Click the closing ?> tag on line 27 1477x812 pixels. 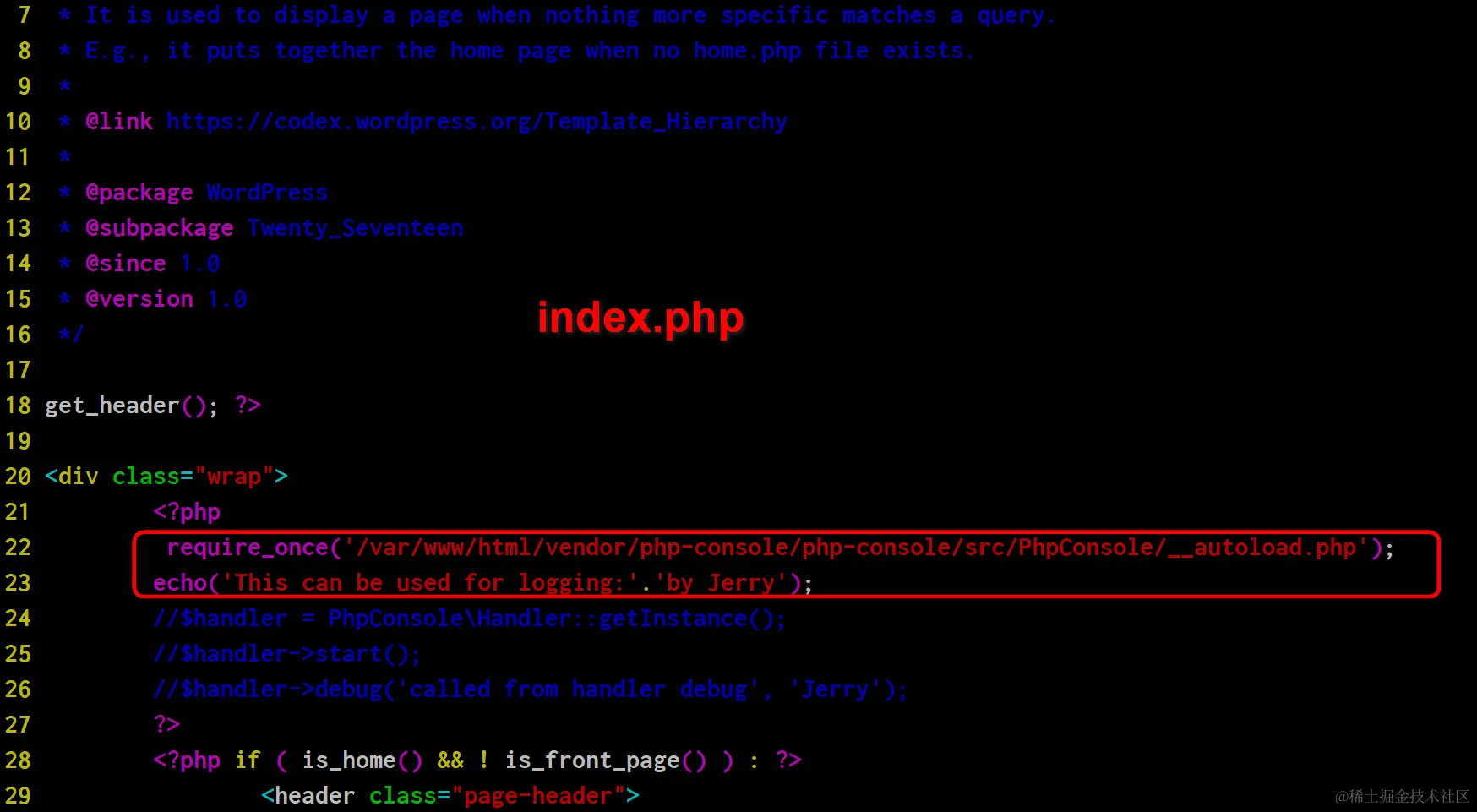(166, 725)
